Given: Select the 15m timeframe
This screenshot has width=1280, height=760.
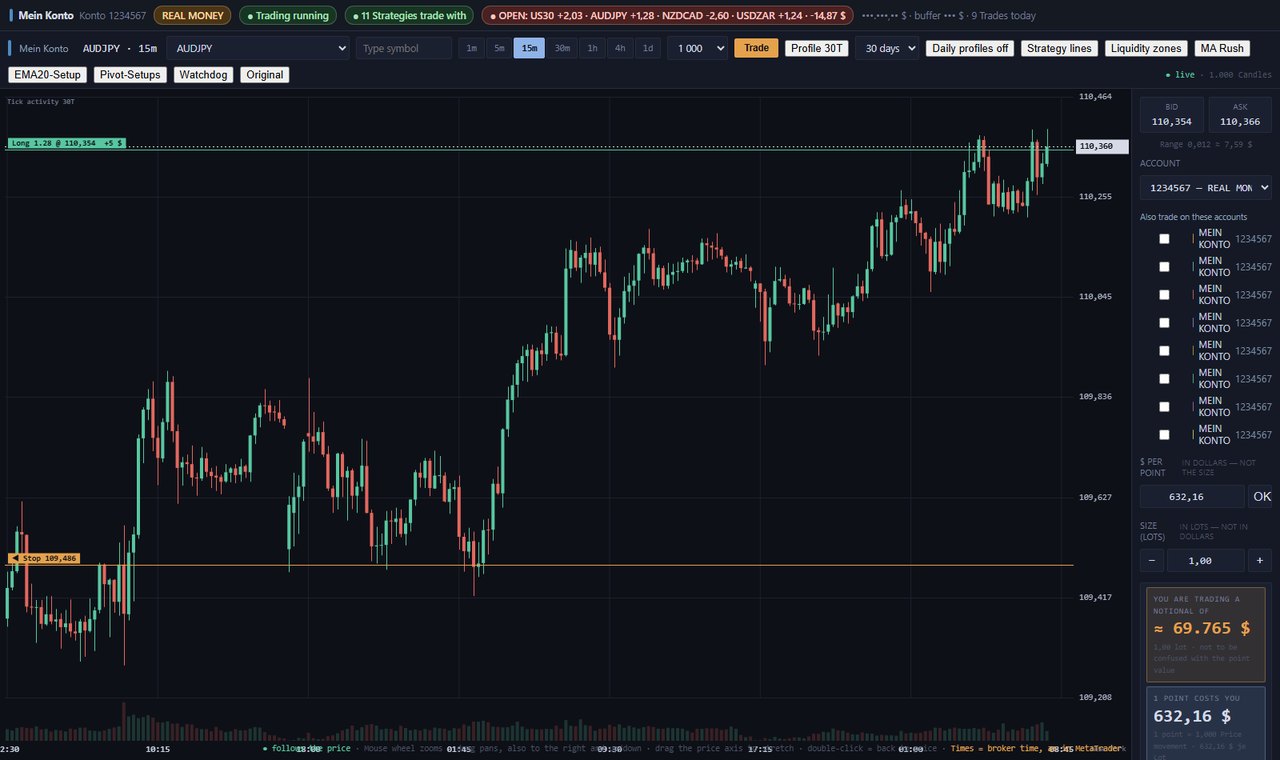Looking at the screenshot, I should click(x=529, y=48).
